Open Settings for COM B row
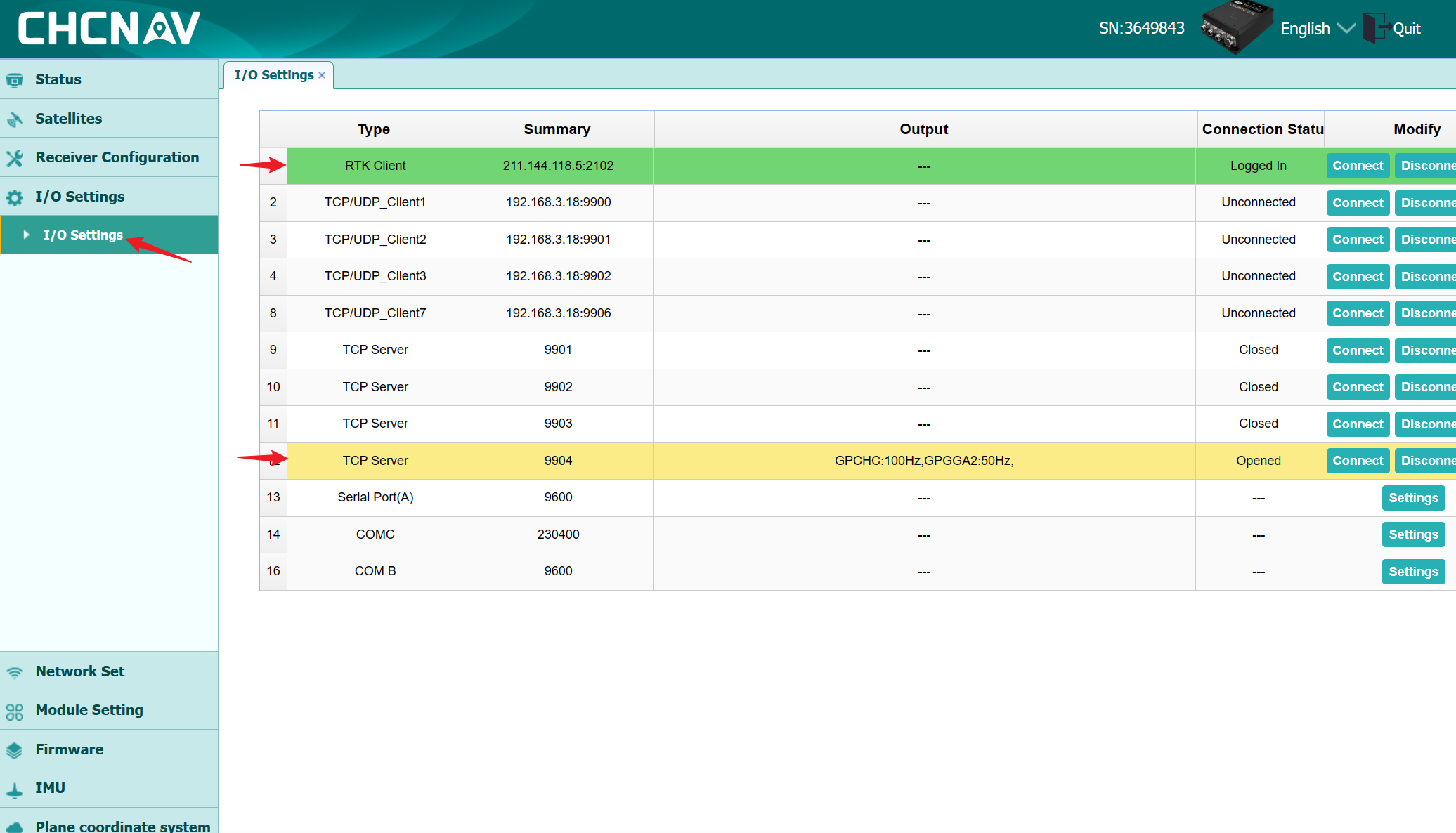The image size is (1456, 833). tap(1413, 572)
